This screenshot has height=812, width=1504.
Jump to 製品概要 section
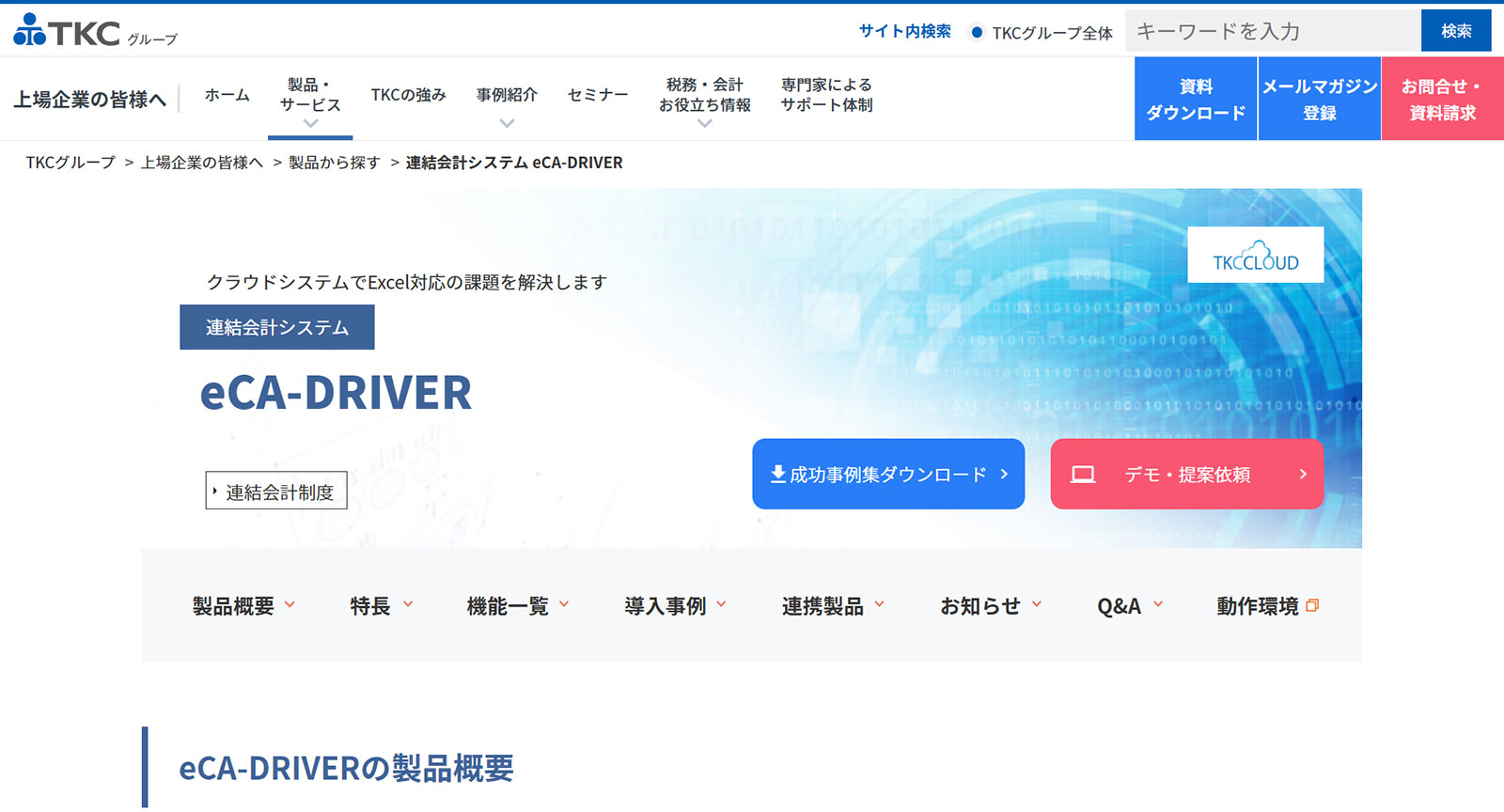pyautogui.click(x=233, y=606)
